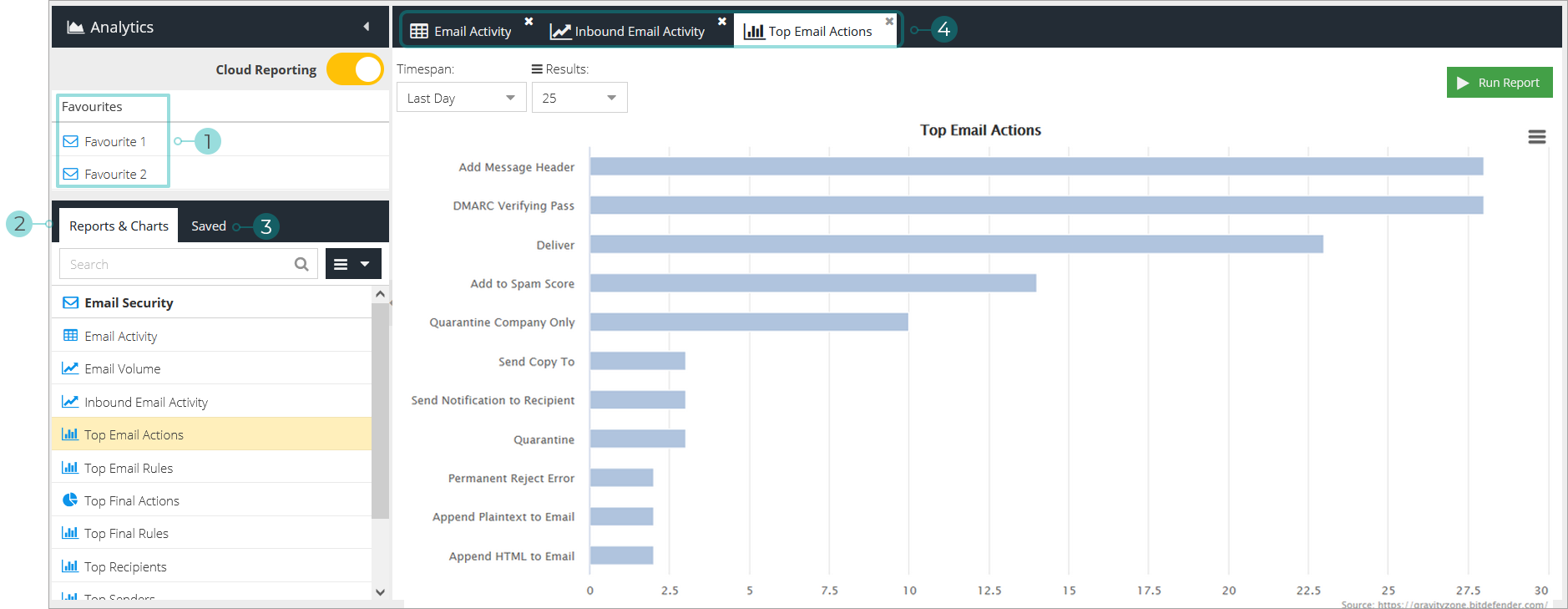Screen dimensions: 1568x609
Task: Click the envelope icon beside Favourite 2
Action: (70, 174)
